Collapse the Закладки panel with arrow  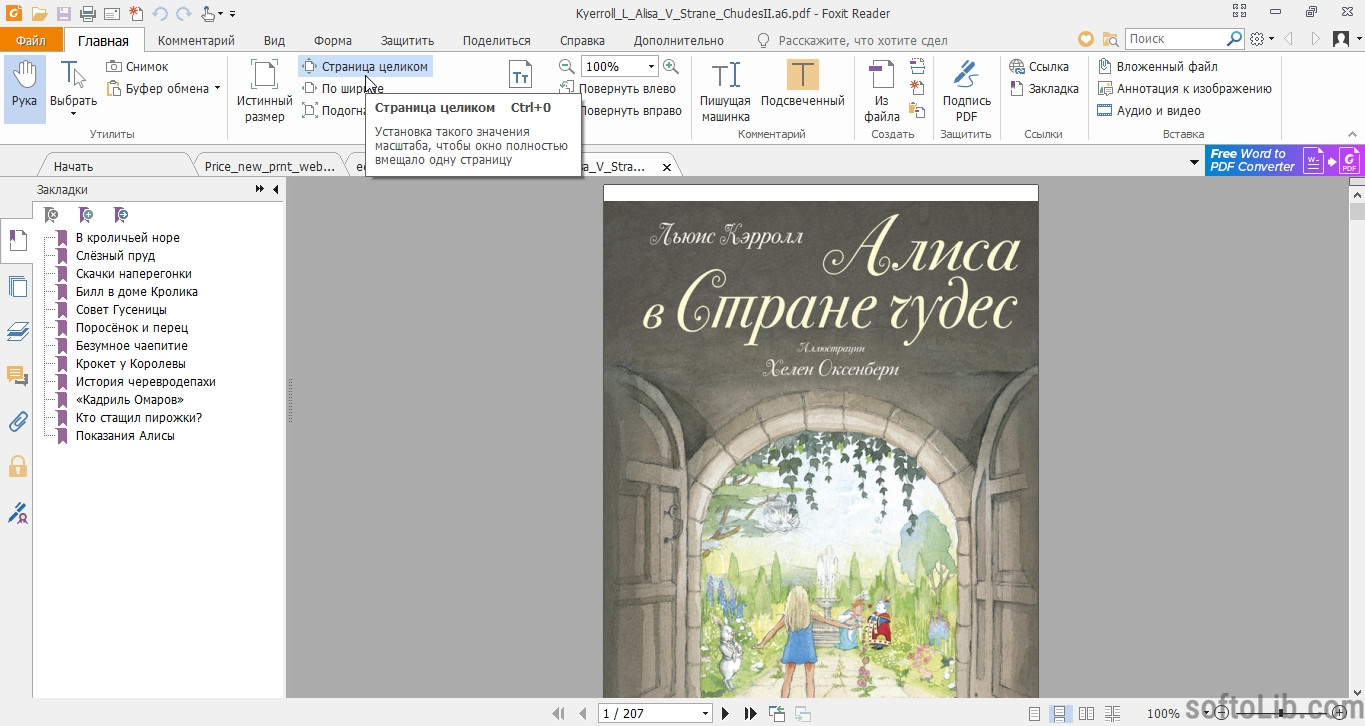pos(275,189)
